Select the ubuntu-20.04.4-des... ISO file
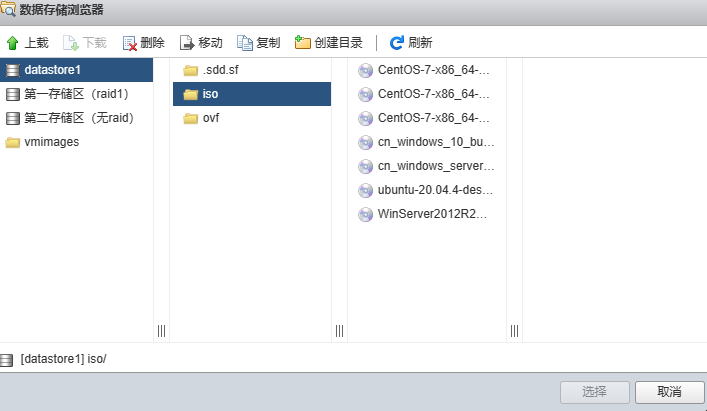The image size is (707, 411). coord(427,190)
